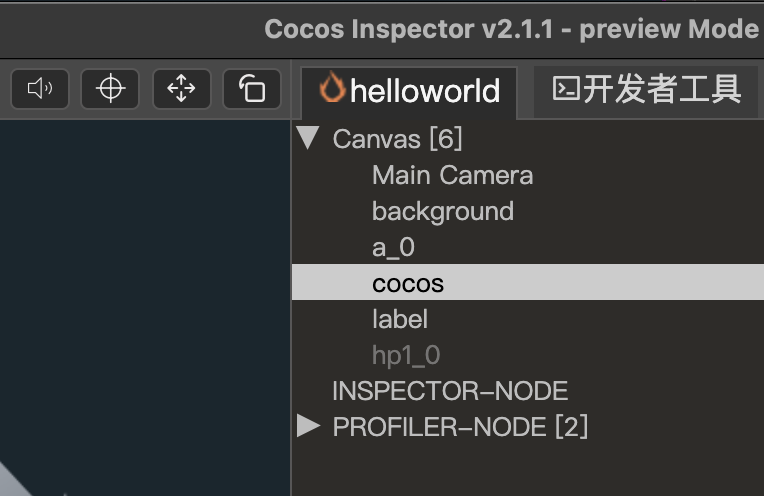Collapse the Canvas node triangle
764x496 pixels.
coord(308,138)
